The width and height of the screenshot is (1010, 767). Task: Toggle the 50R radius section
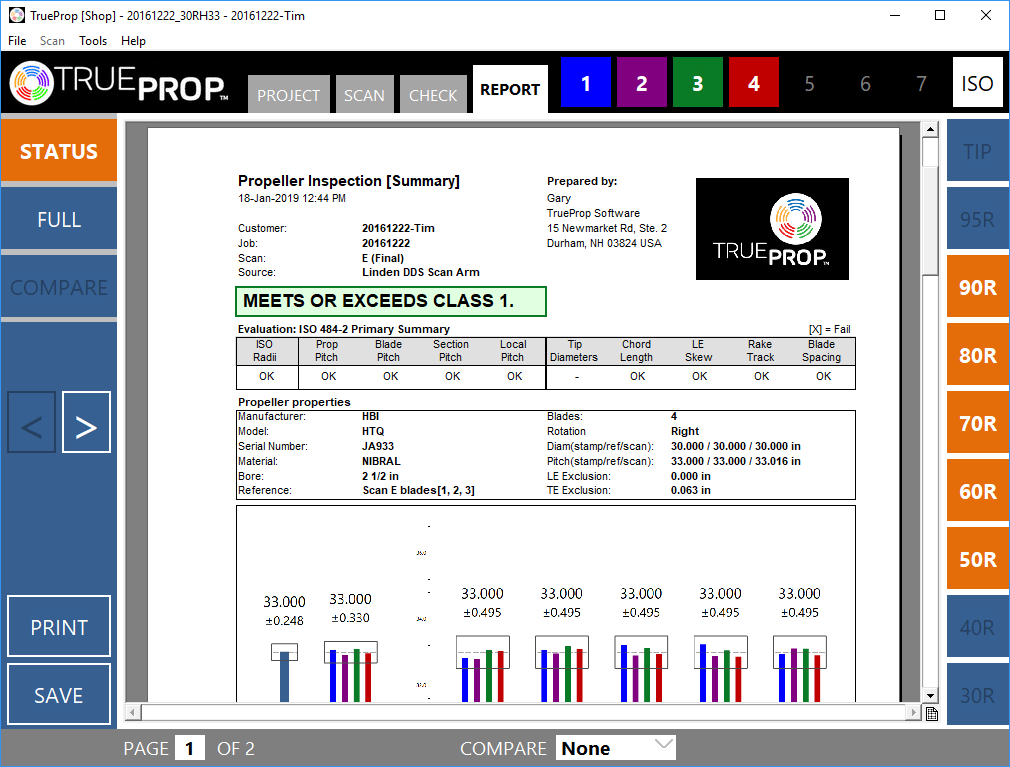(977, 560)
